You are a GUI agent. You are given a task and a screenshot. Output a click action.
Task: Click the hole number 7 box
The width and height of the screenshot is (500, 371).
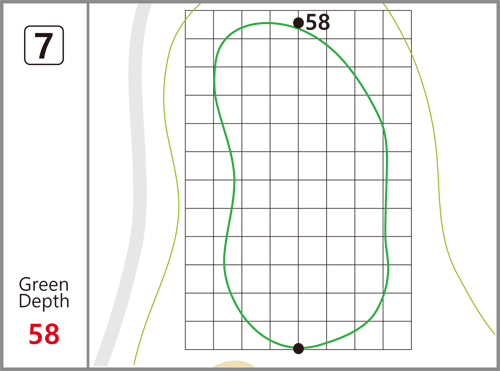point(44,45)
